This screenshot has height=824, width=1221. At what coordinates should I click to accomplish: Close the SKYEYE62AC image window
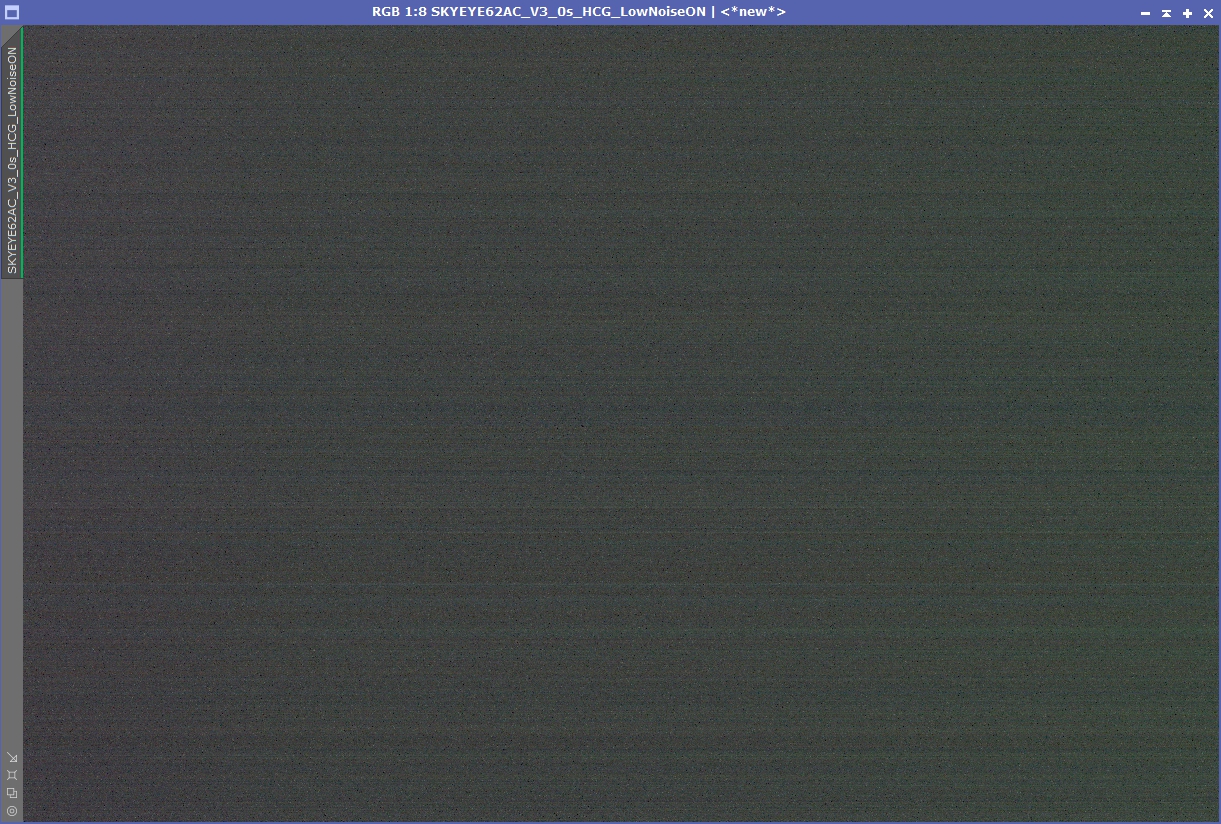tap(1208, 13)
